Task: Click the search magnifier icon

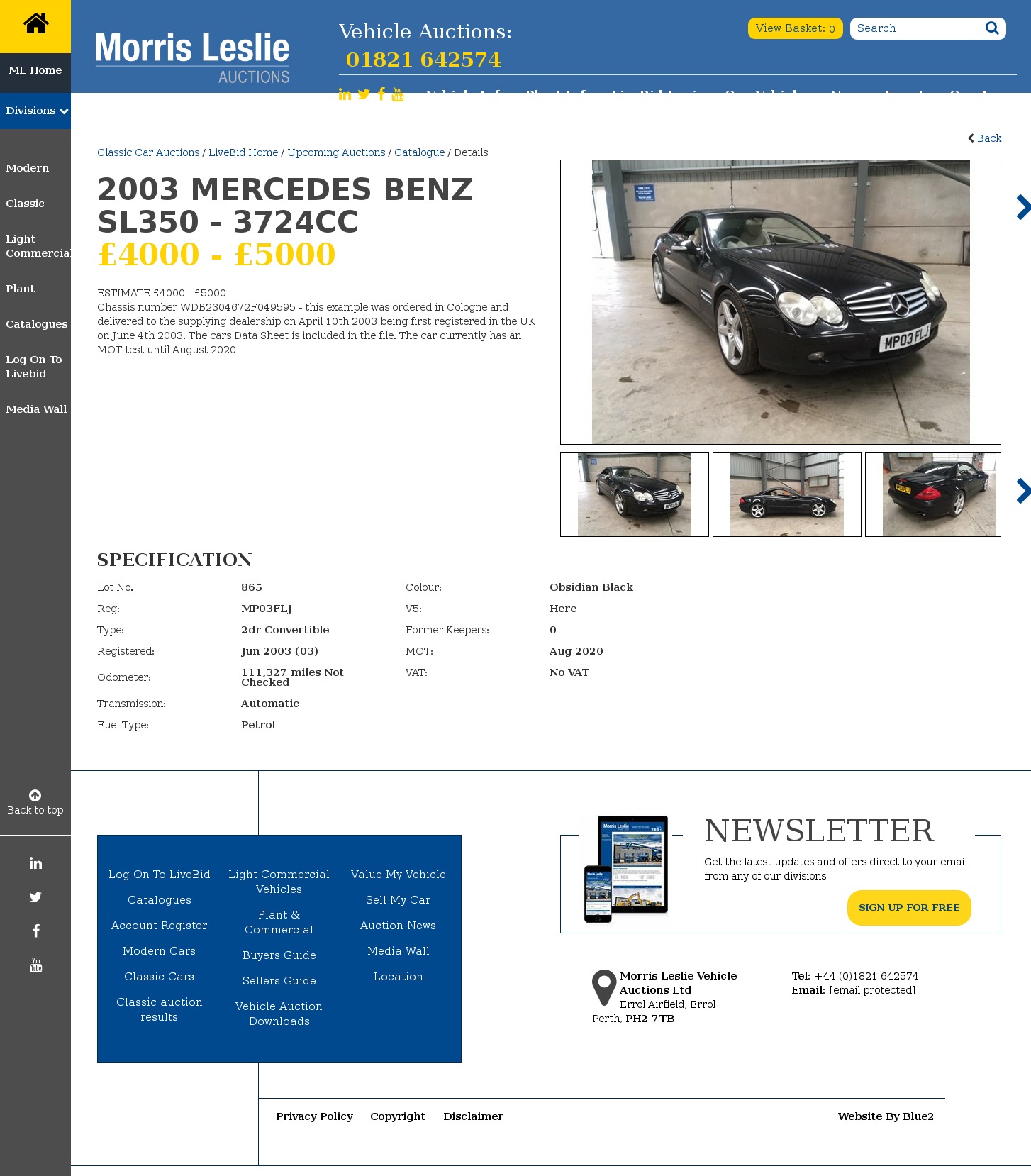Action: pos(992,28)
